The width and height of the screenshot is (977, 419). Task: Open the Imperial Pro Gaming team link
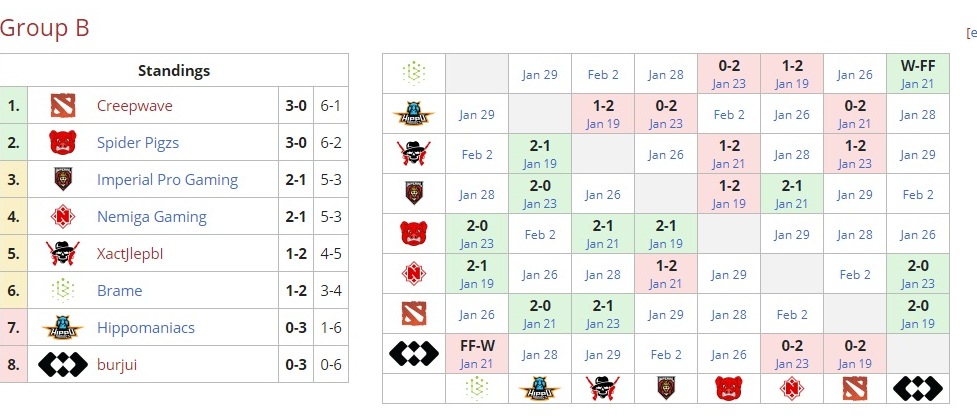click(167, 180)
